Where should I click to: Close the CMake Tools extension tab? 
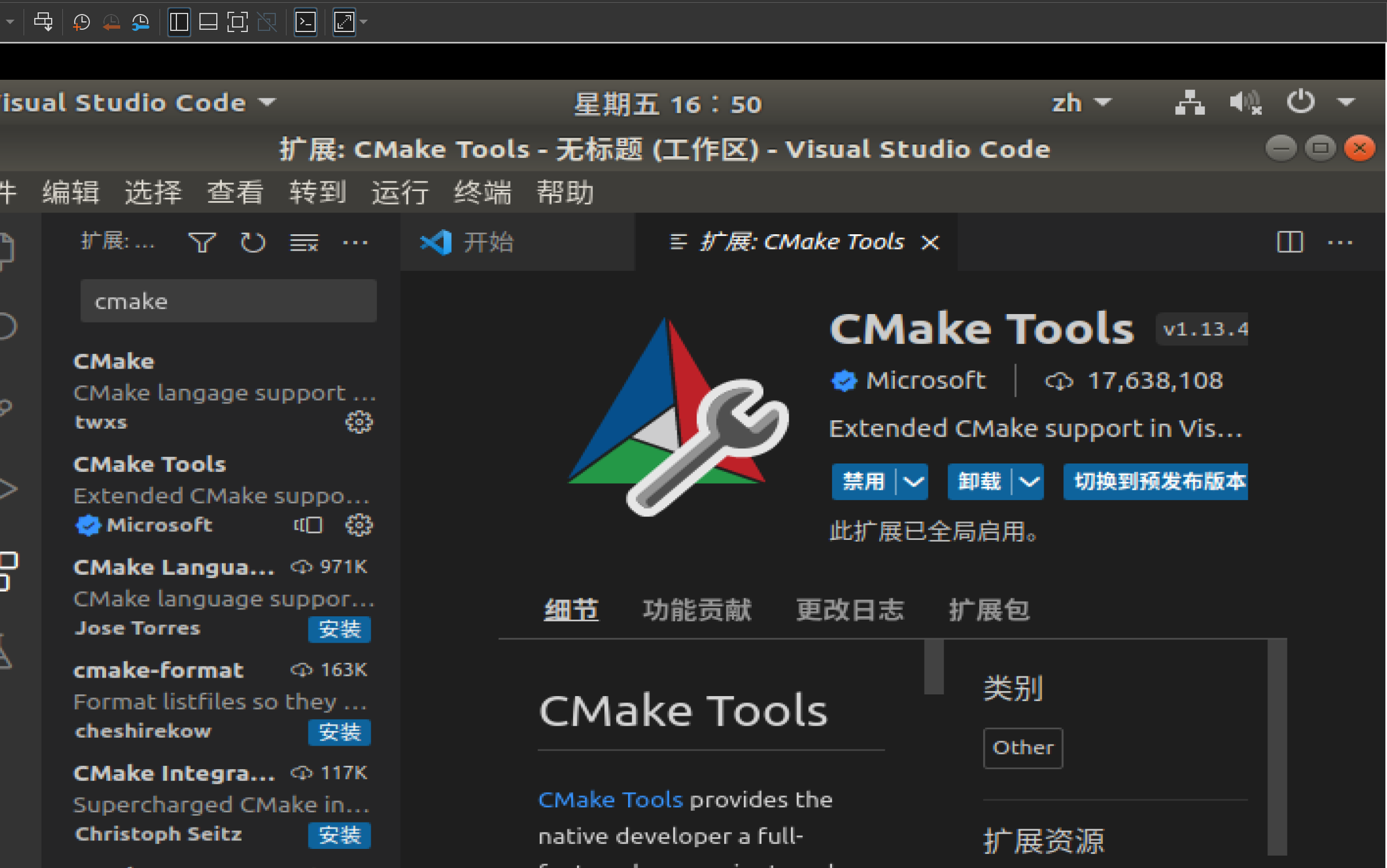click(x=930, y=242)
